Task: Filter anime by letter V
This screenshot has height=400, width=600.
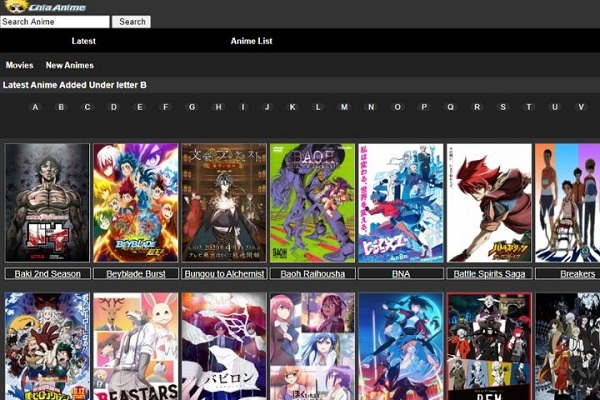Action: [581, 107]
